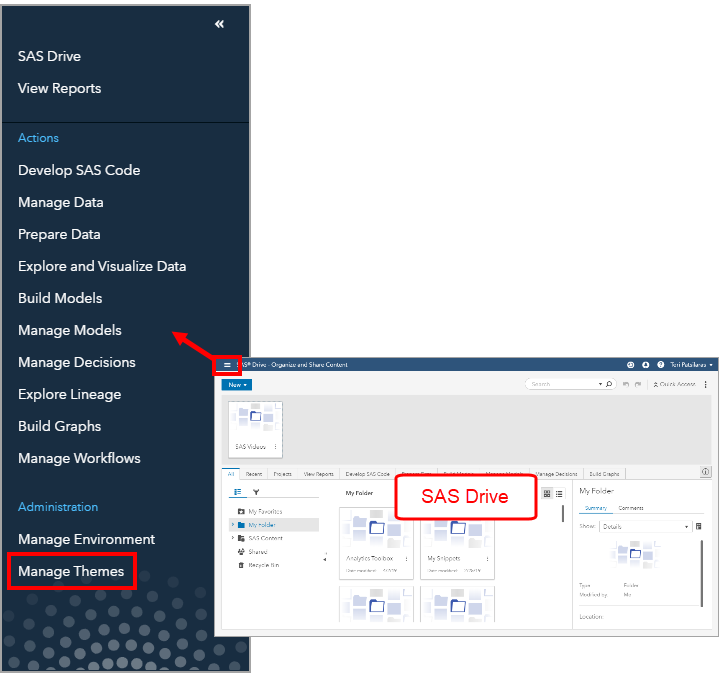Screen dimensions: 720x675
Task: Open the Analytics Toolbox folder tile
Action: (x=376, y=543)
